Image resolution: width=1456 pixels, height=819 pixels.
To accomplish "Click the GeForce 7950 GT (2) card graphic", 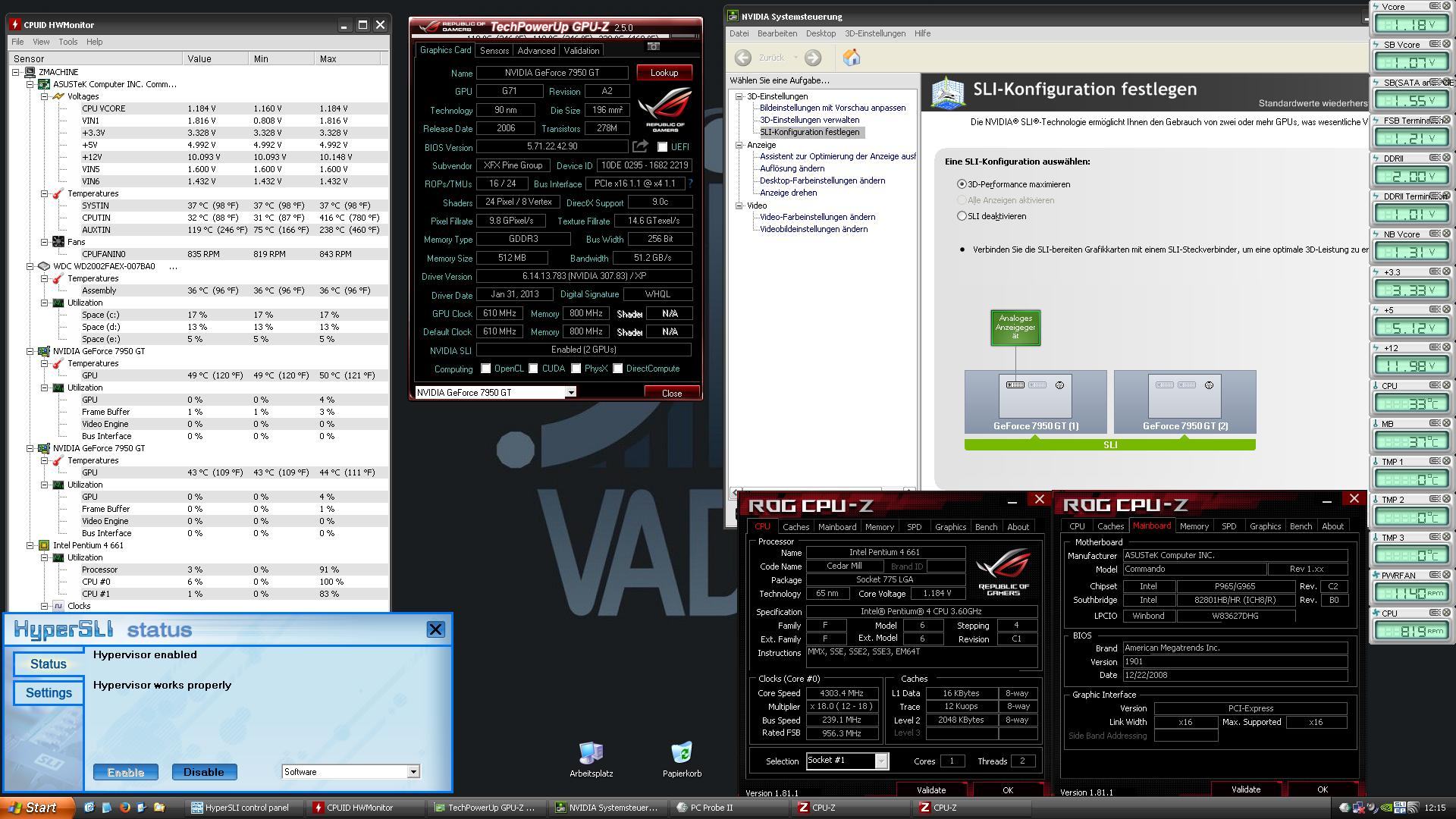I will click(x=1185, y=402).
